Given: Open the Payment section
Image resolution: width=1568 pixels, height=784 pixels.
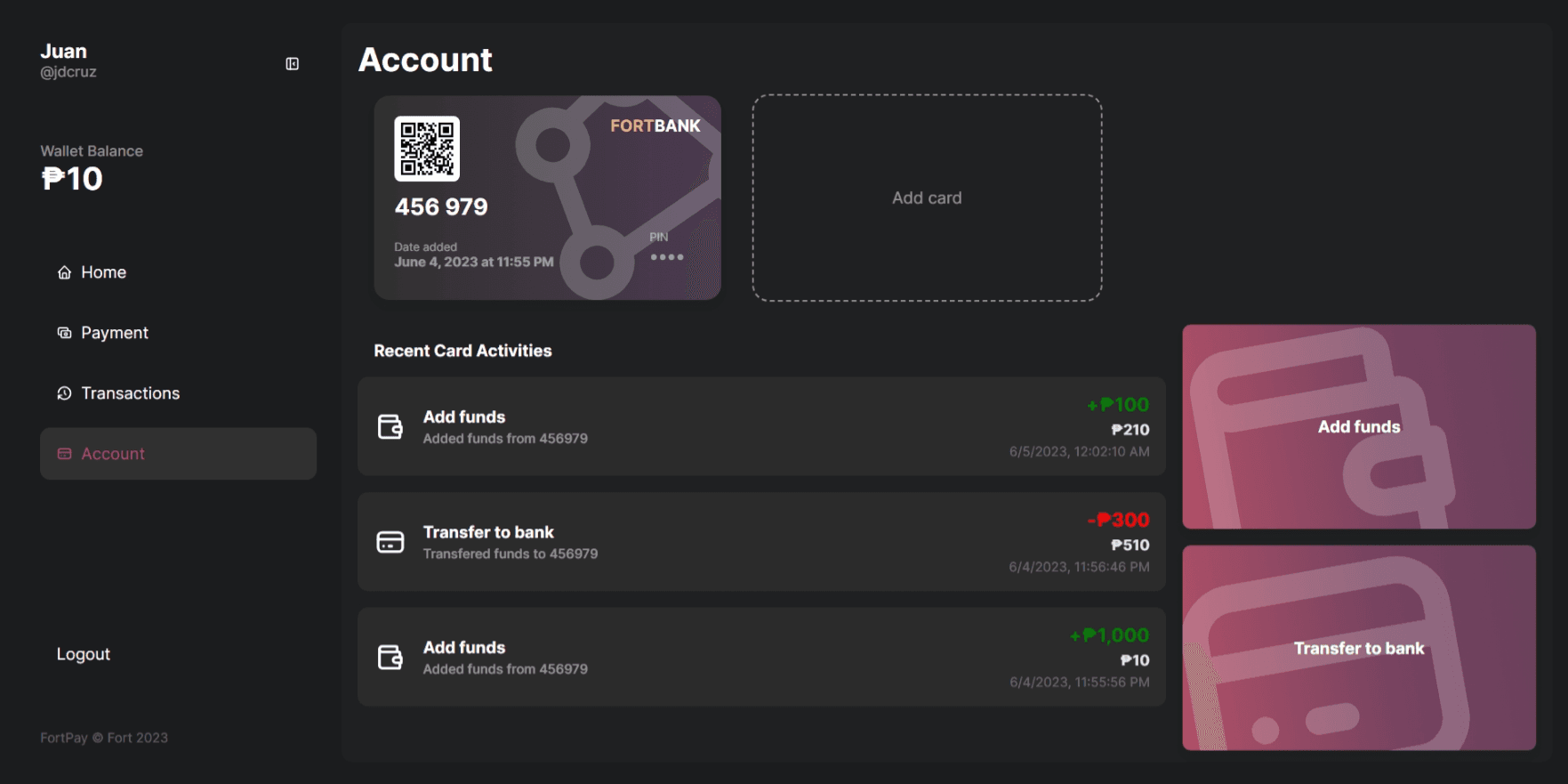Looking at the screenshot, I should pyautogui.click(x=115, y=333).
